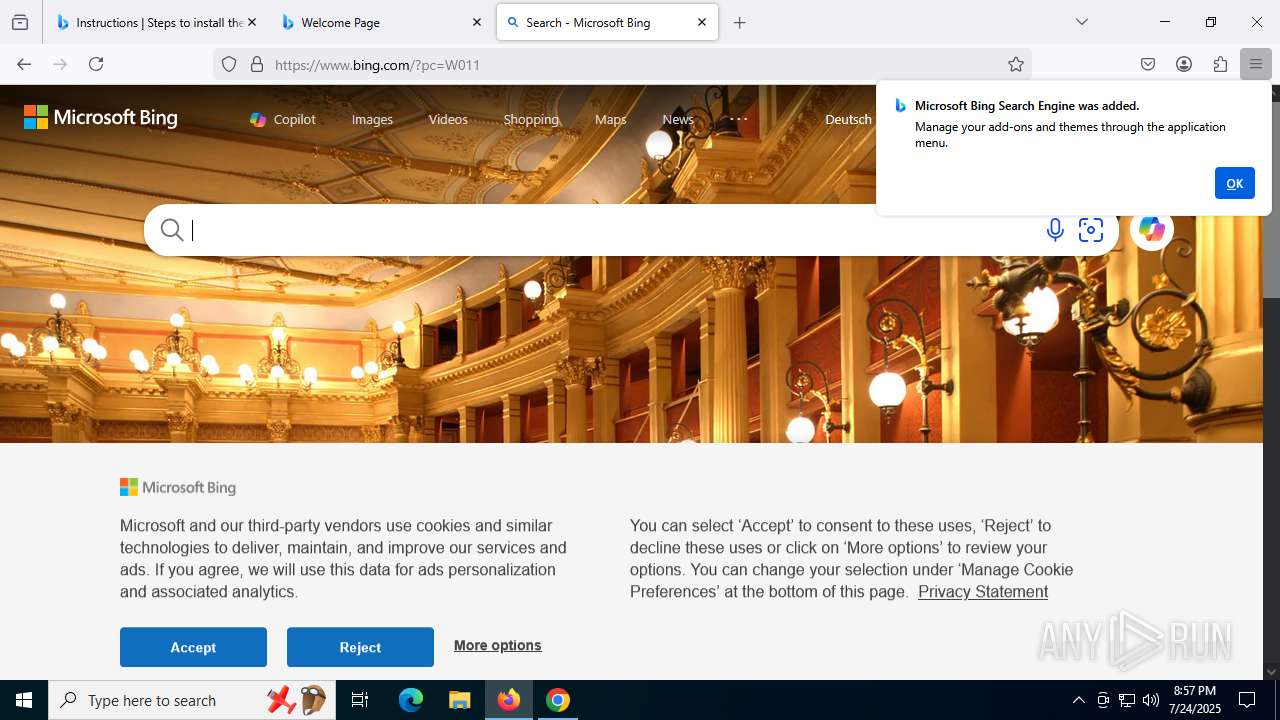This screenshot has height=720, width=1280.
Task: Open the Privacy Statement link
Action: pyautogui.click(x=983, y=591)
